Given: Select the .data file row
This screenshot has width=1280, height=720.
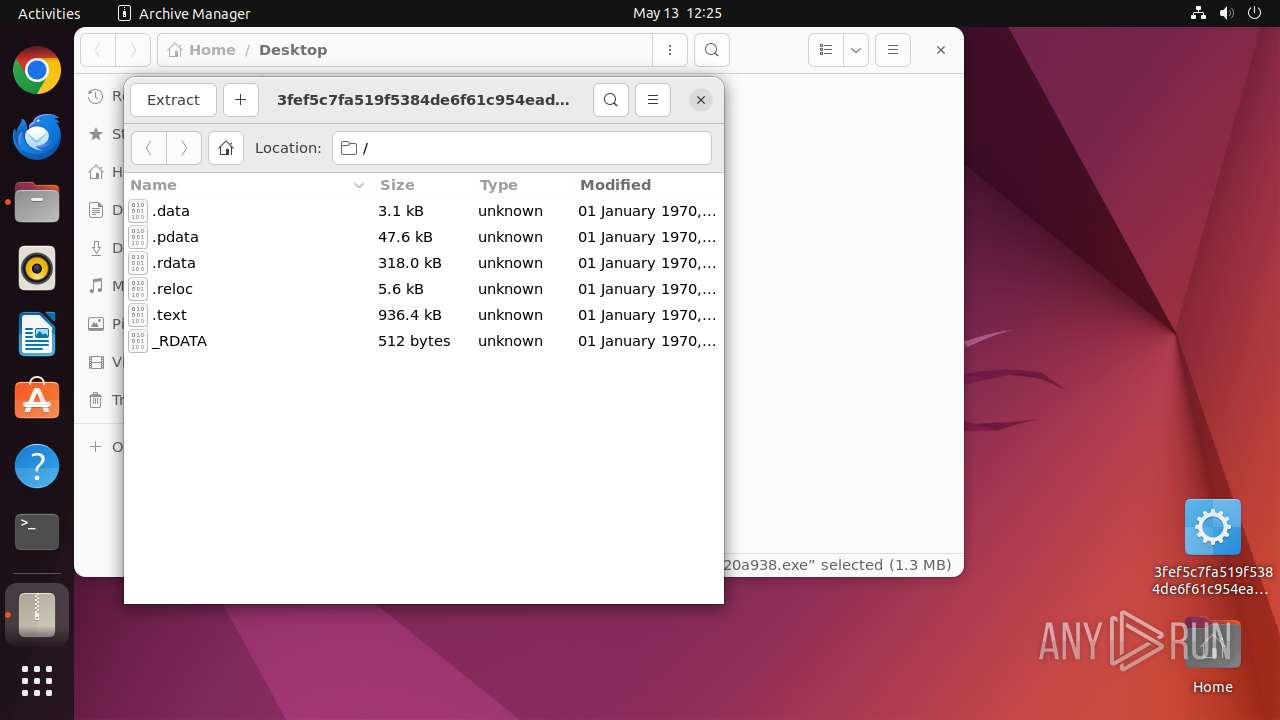Looking at the screenshot, I should coord(423,211).
